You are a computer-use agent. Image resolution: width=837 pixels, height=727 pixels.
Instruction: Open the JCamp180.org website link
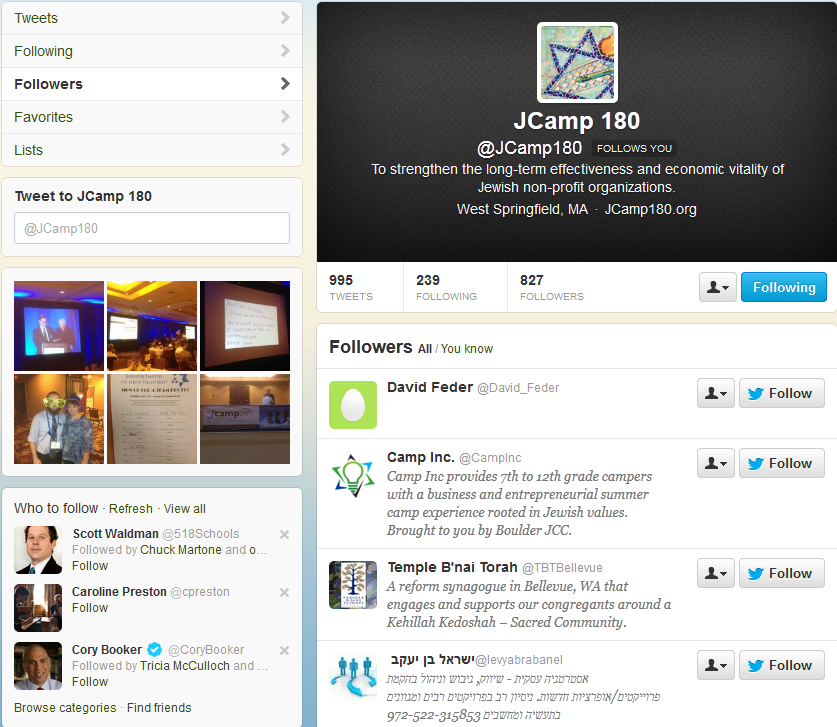coord(650,209)
